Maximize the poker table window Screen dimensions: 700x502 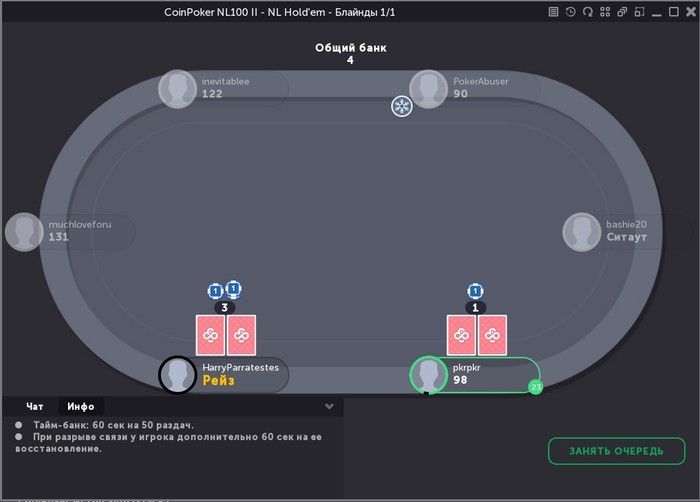point(674,12)
